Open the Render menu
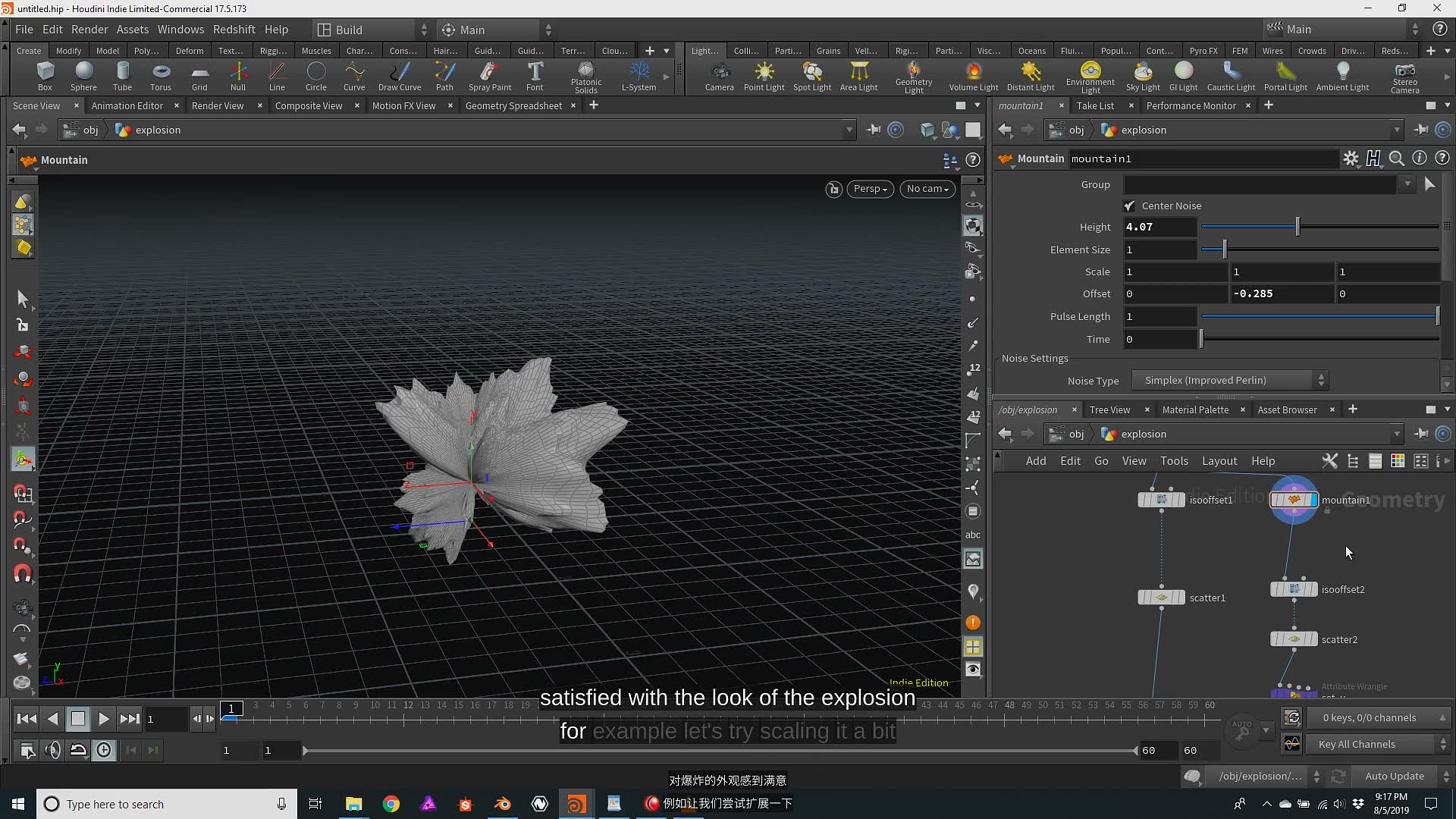Image resolution: width=1456 pixels, height=819 pixels. 89,30
